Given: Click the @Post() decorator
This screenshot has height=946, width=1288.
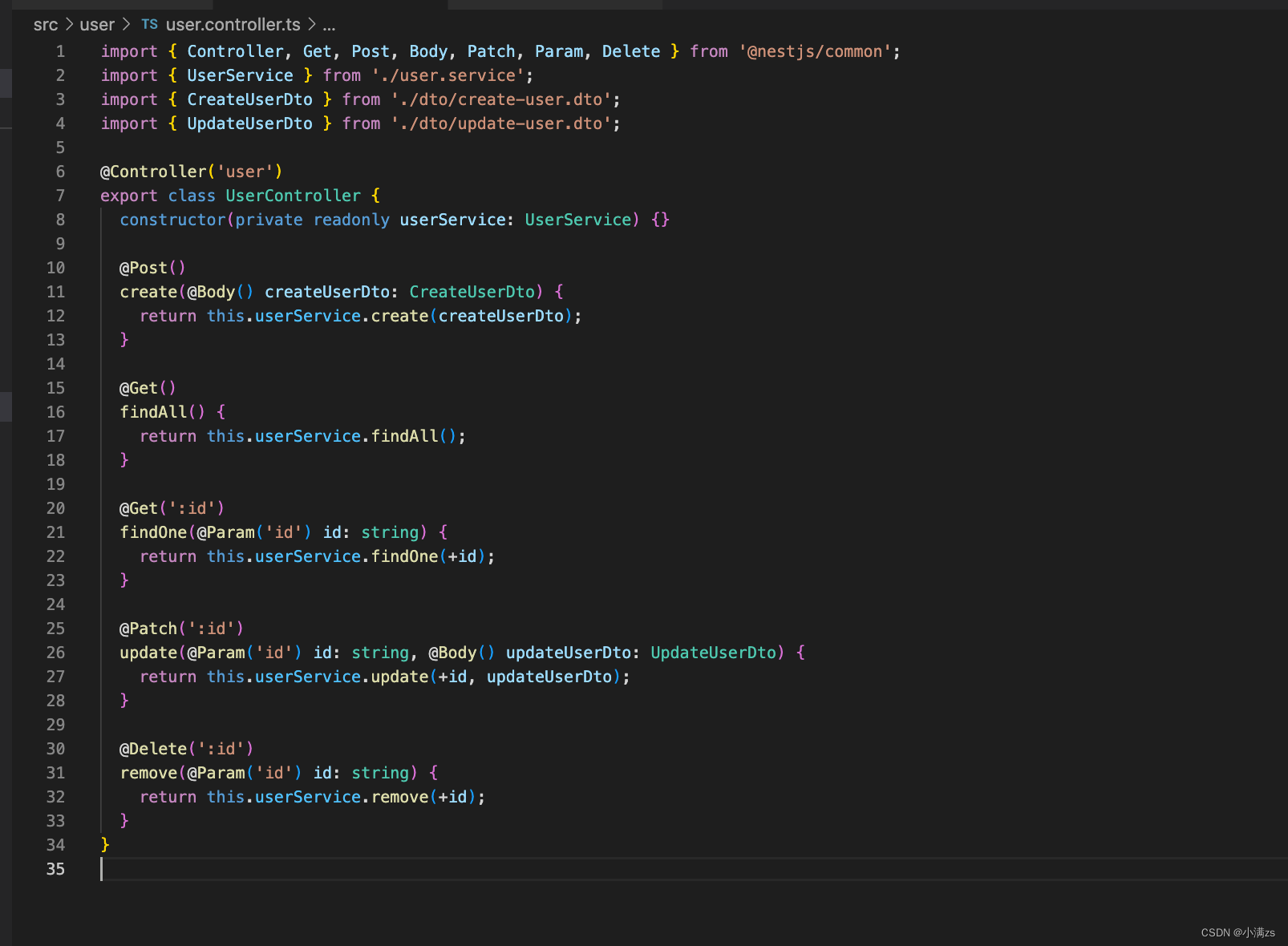Looking at the screenshot, I should point(152,268).
